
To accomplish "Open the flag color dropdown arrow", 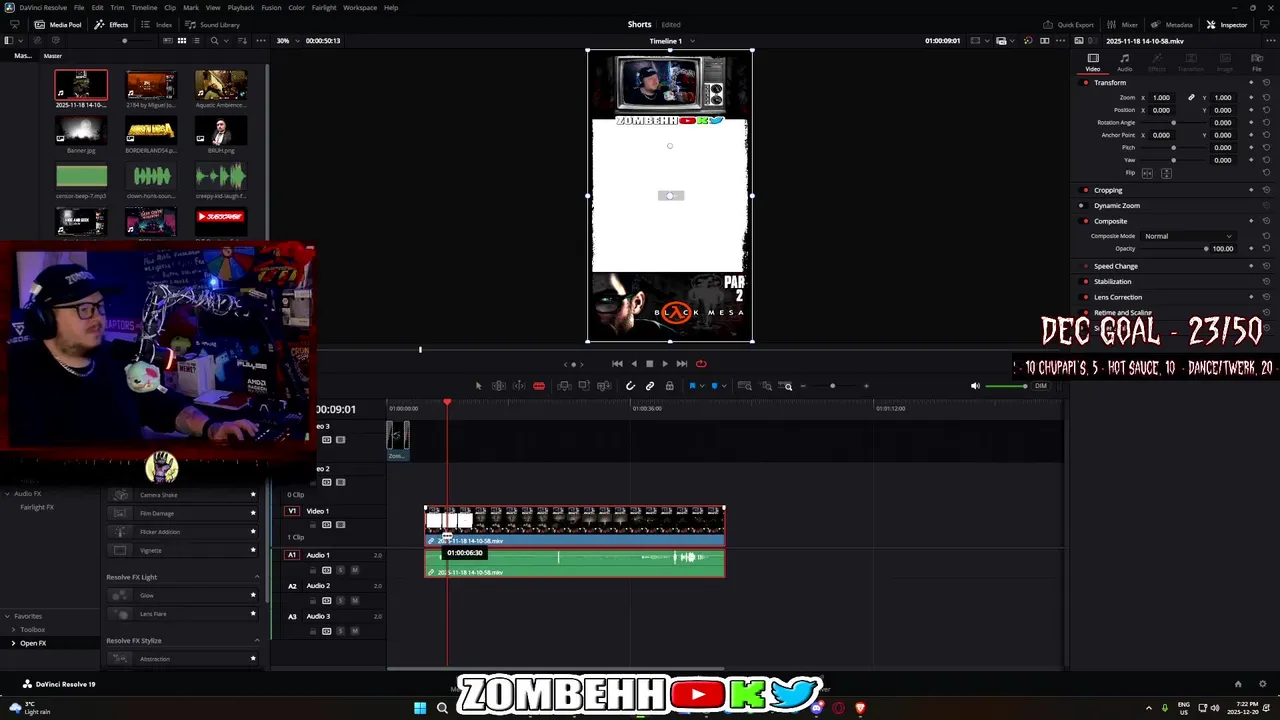I will [x=701, y=386].
